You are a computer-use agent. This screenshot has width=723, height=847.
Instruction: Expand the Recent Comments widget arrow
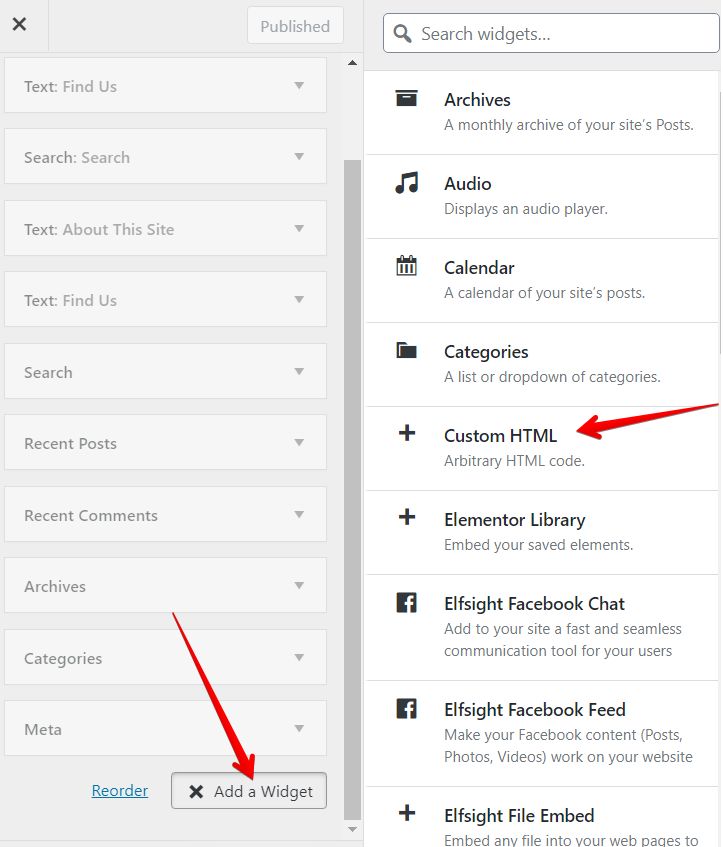[x=298, y=515]
